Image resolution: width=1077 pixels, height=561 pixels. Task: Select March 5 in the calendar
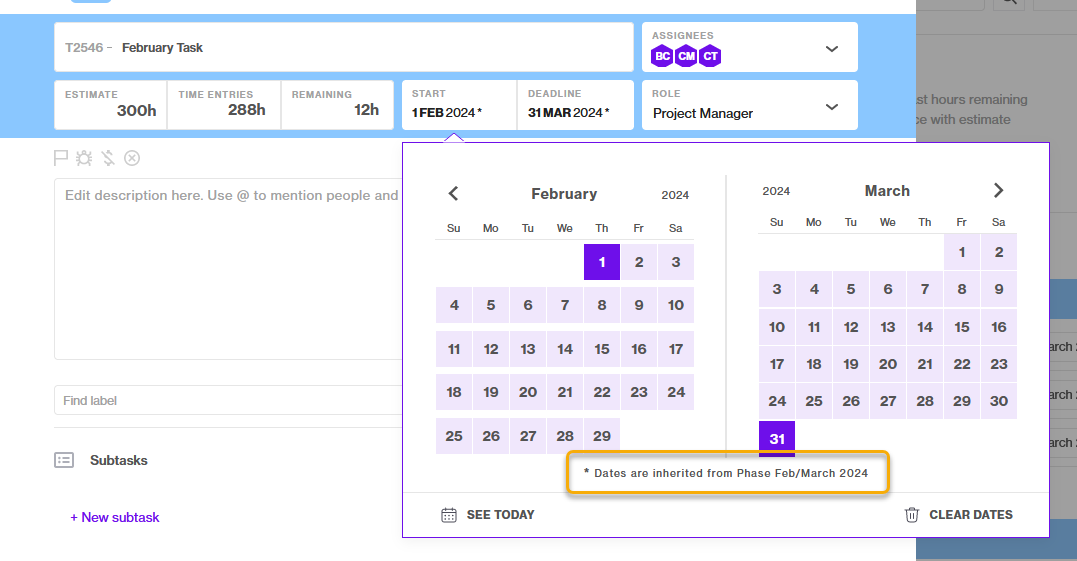point(851,289)
